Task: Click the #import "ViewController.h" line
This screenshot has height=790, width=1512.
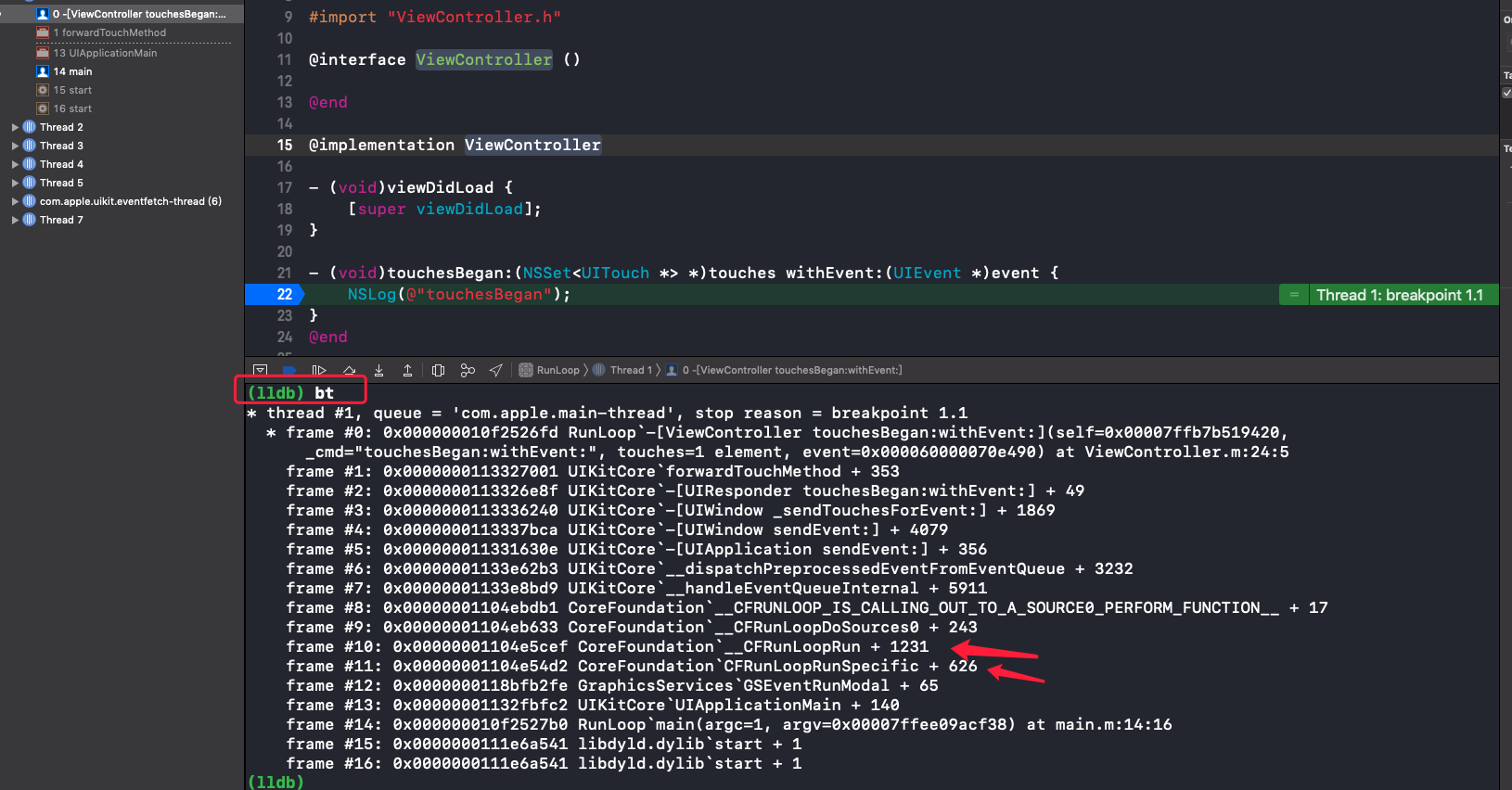Action: tap(435, 17)
